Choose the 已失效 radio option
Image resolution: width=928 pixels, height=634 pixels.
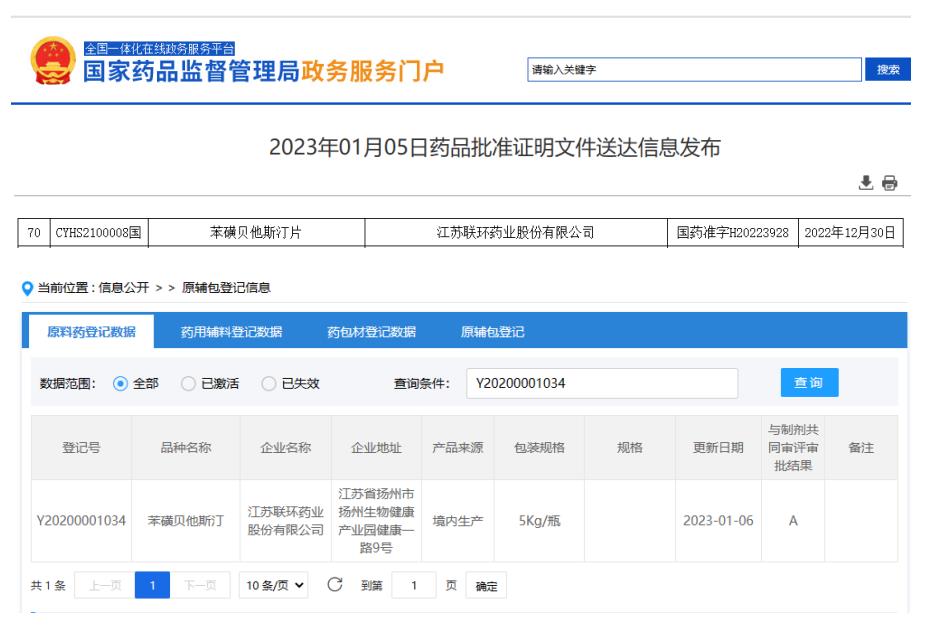[x=267, y=383]
